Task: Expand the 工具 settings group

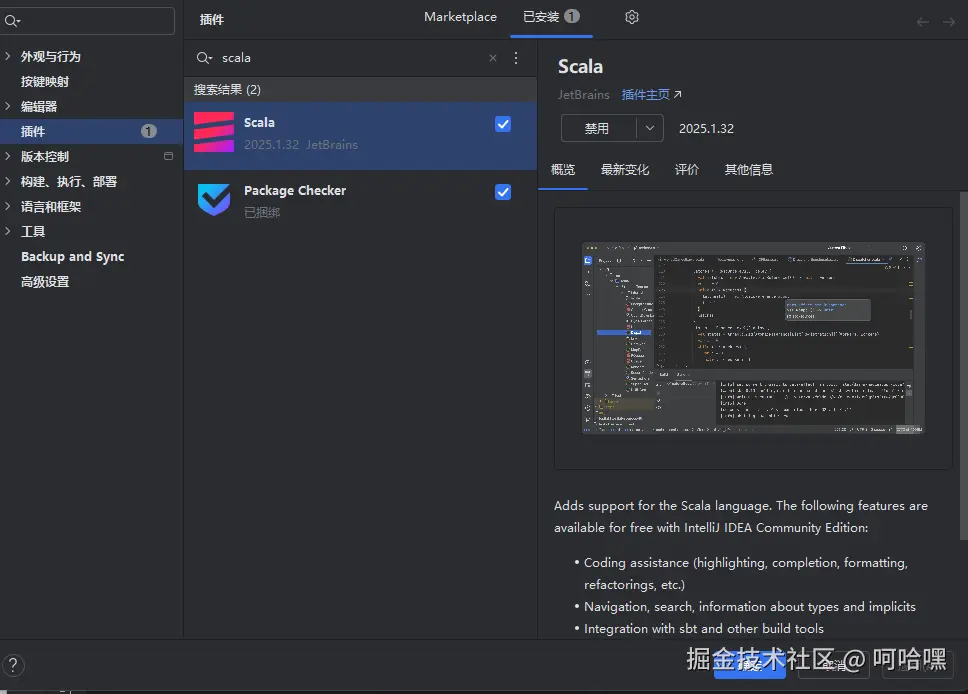Action: (8, 232)
